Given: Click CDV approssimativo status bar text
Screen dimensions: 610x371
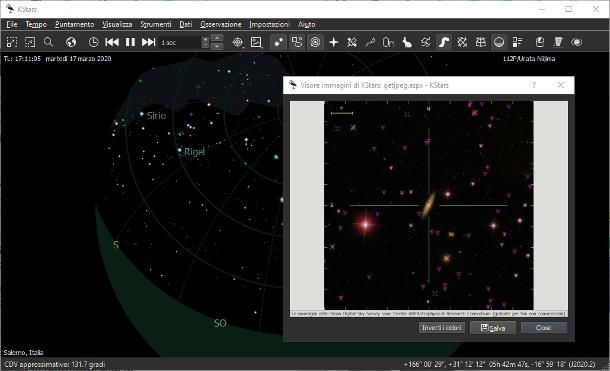Looking at the screenshot, I should (x=54, y=365).
